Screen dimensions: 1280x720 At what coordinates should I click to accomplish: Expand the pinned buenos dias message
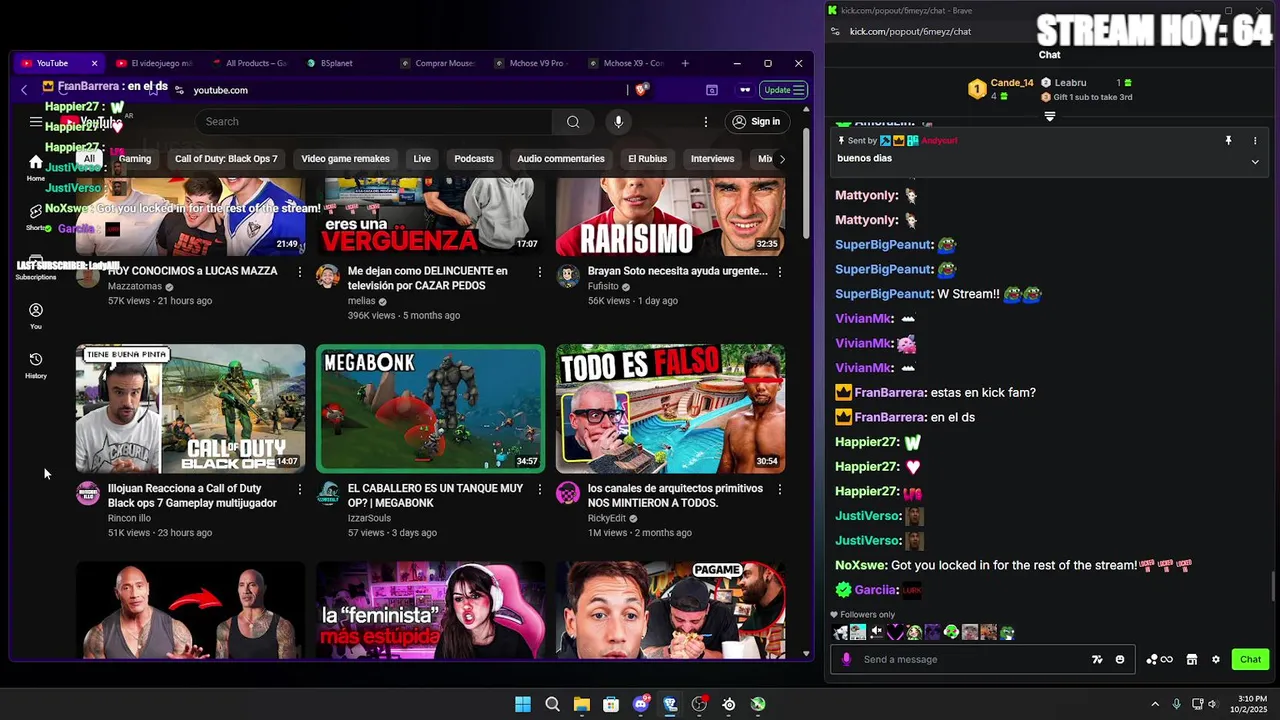click(1255, 162)
